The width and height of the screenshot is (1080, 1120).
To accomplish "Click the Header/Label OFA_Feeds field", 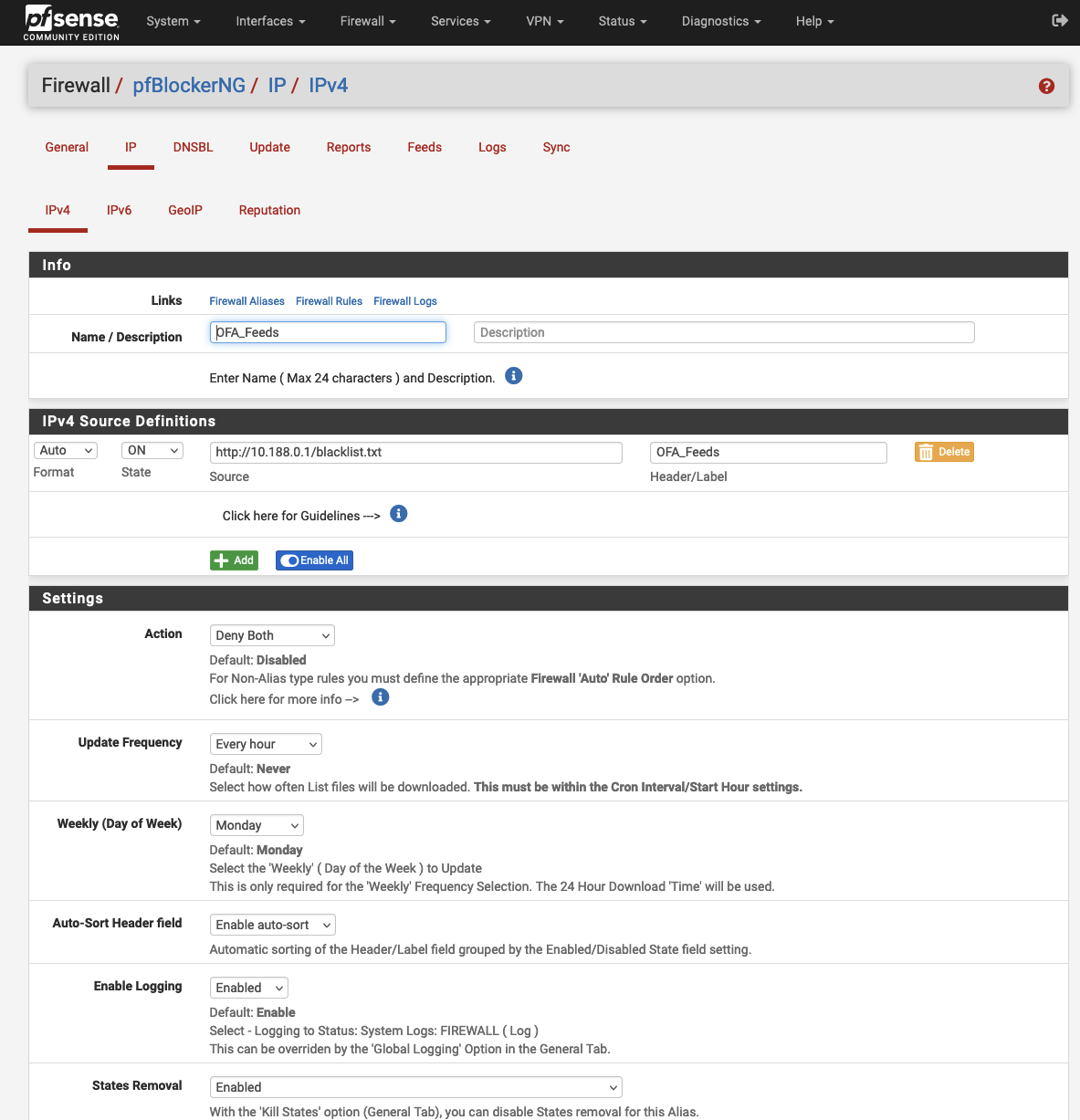I will pyautogui.click(x=769, y=452).
